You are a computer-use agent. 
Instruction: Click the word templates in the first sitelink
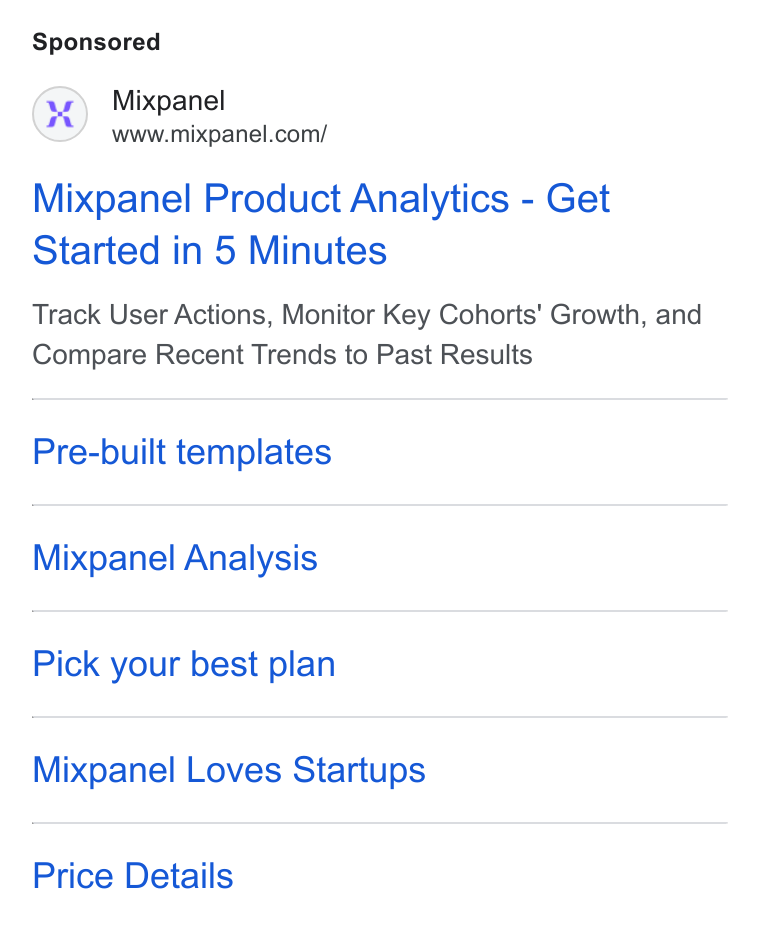coord(254,452)
